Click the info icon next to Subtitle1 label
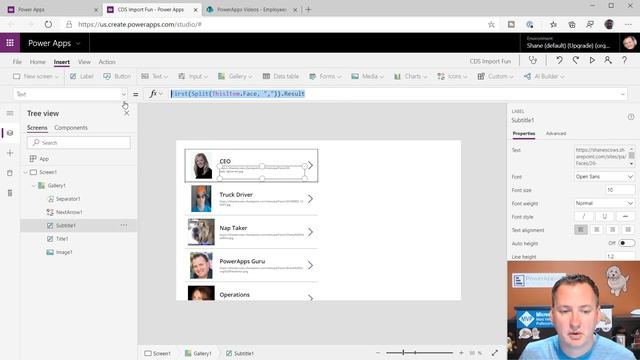This screenshot has height=360, width=640. point(631,117)
